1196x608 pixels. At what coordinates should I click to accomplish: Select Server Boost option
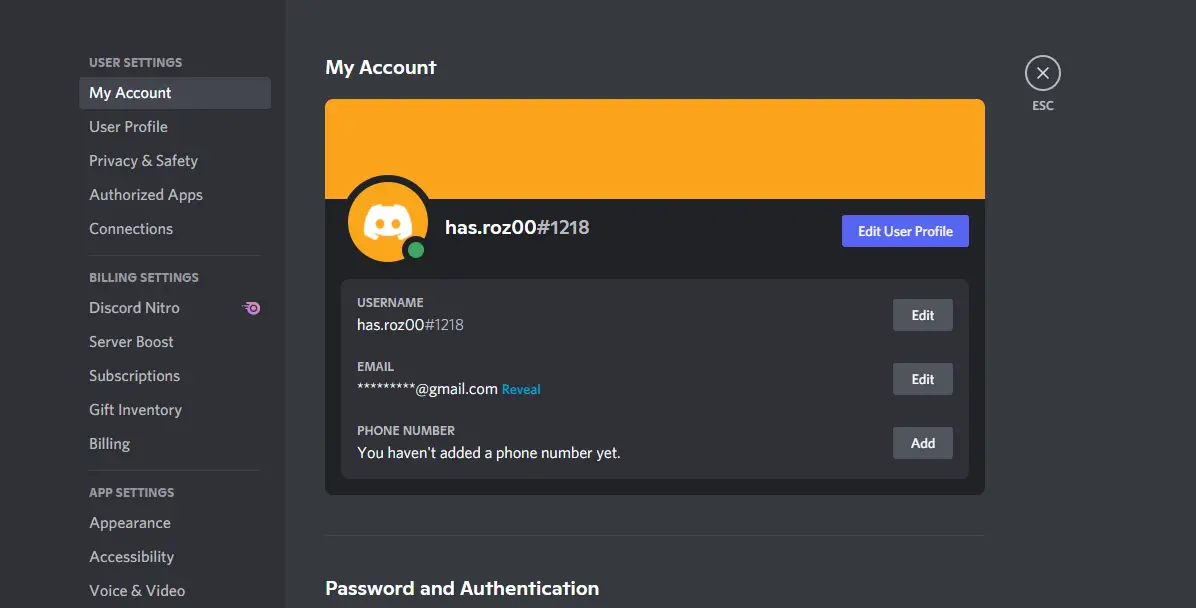point(175,342)
